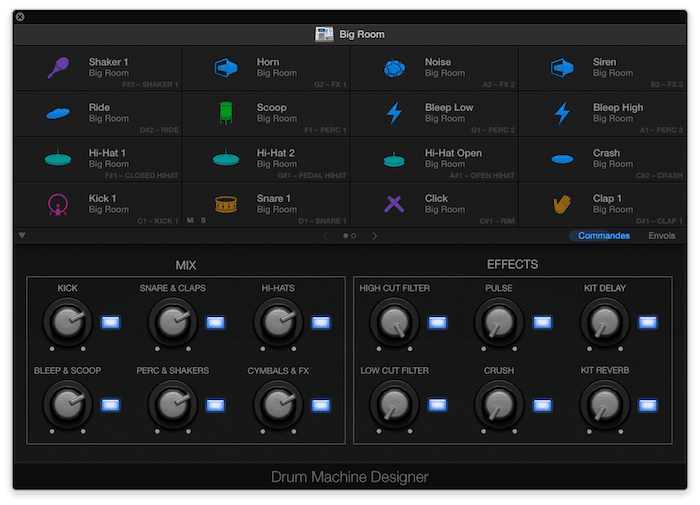
Task: Toggle the CYMBALS & FX mix button
Action: [x=321, y=405]
